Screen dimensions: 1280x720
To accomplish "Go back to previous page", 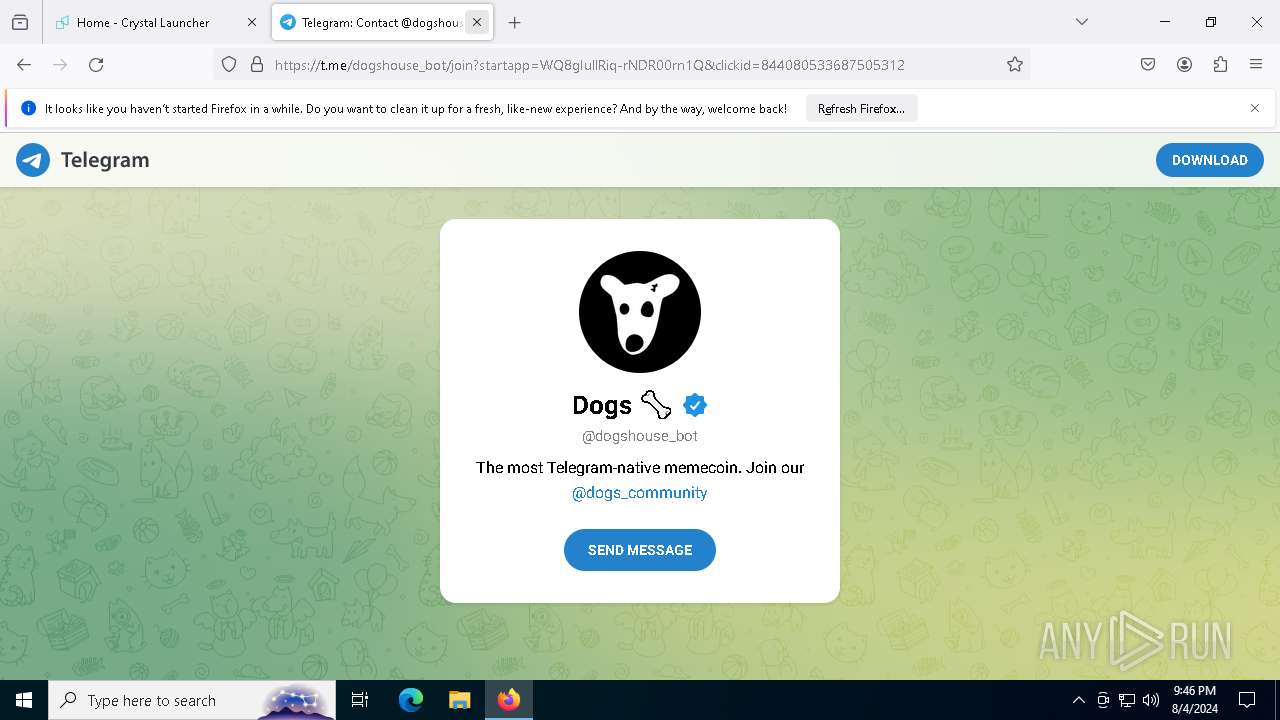I will pos(24,65).
